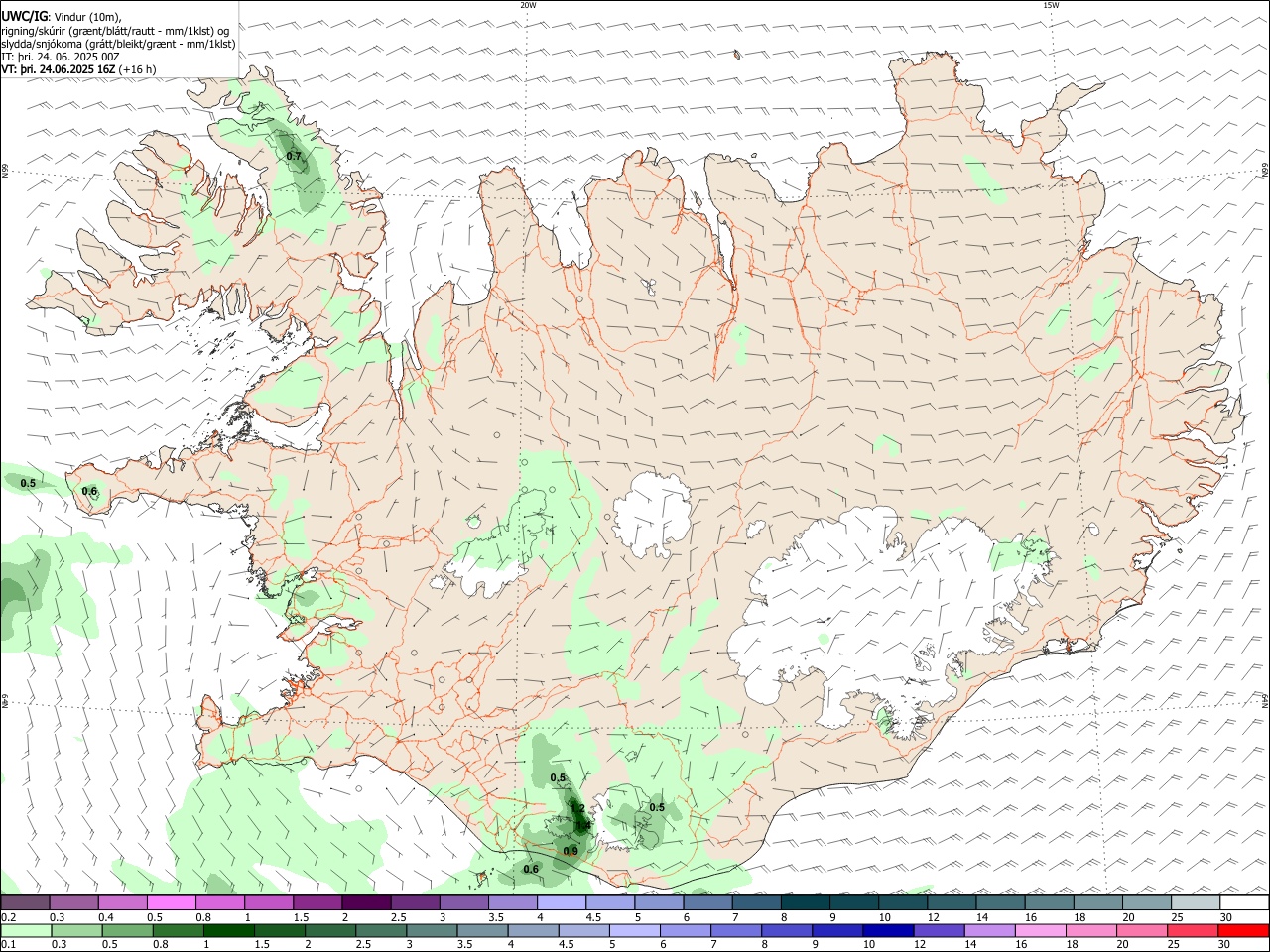The height and width of the screenshot is (952, 1270).
Task: Select the dark plum 0.2 snow legend swatch
Action: coord(26,903)
